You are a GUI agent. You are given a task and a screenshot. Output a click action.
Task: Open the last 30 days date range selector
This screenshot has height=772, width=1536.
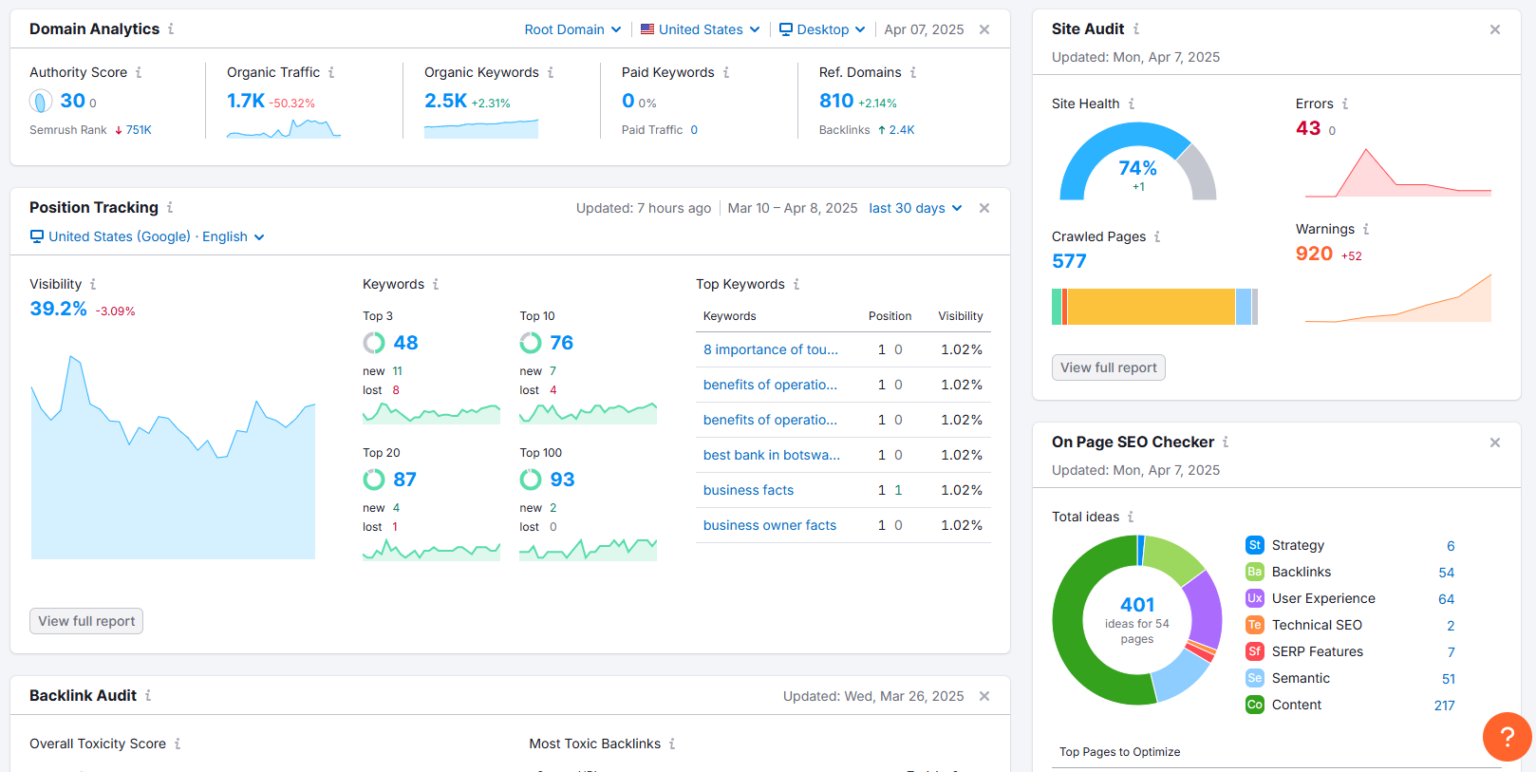pyautogui.click(x=914, y=208)
